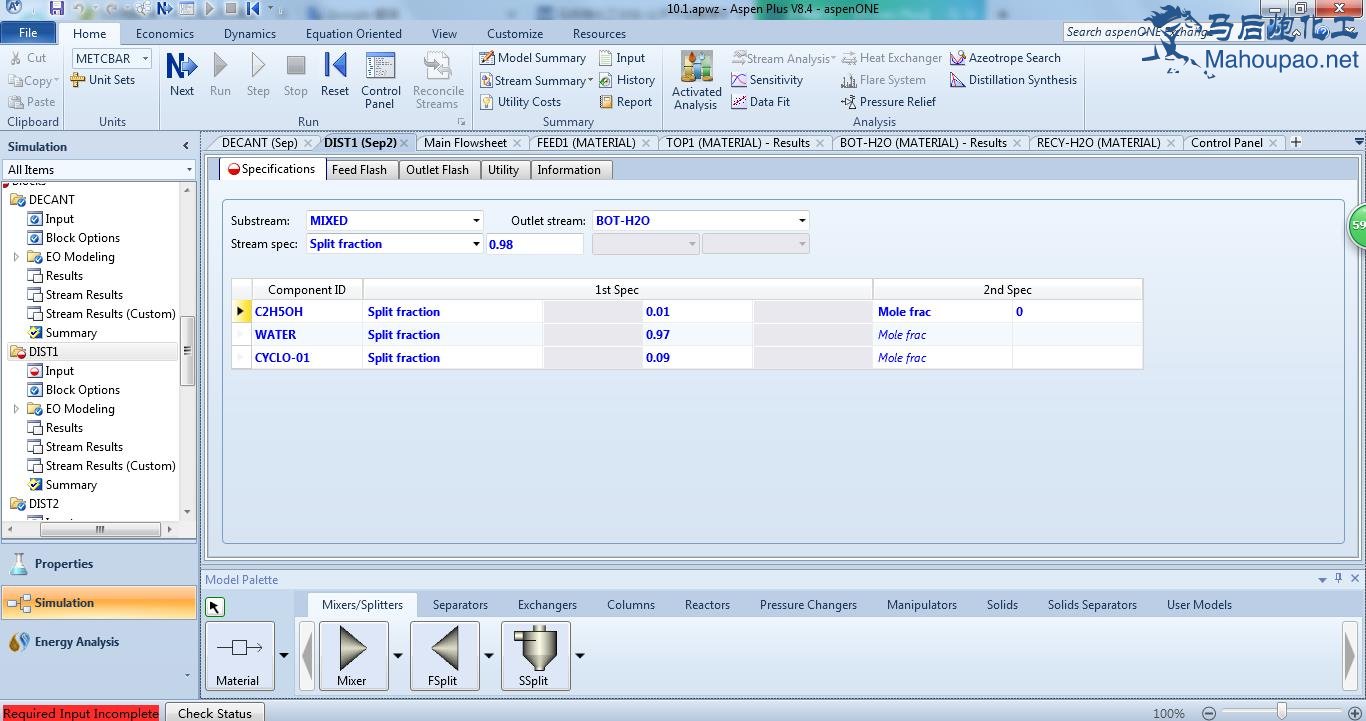Switch to Main Flowsheet tab

[465, 143]
